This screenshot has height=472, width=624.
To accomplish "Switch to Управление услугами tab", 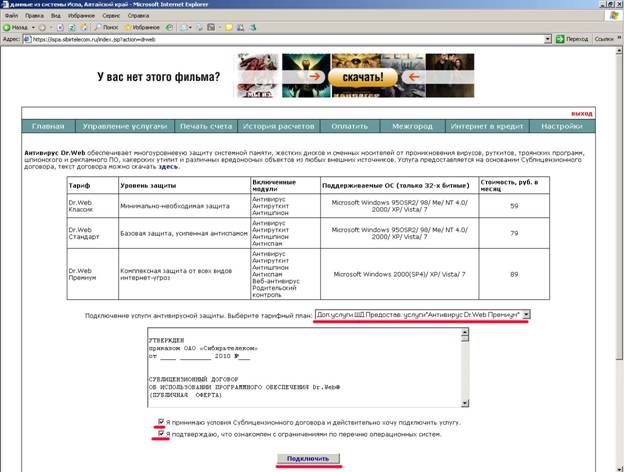I will coord(125,126).
